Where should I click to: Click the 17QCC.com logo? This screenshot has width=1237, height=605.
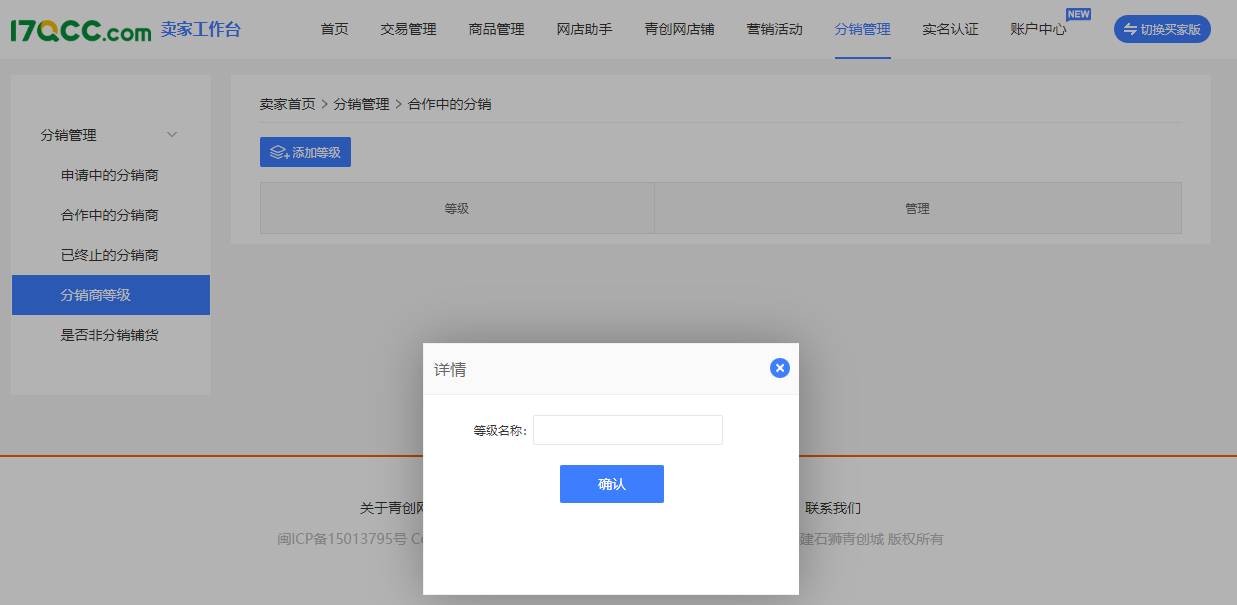(x=81, y=30)
